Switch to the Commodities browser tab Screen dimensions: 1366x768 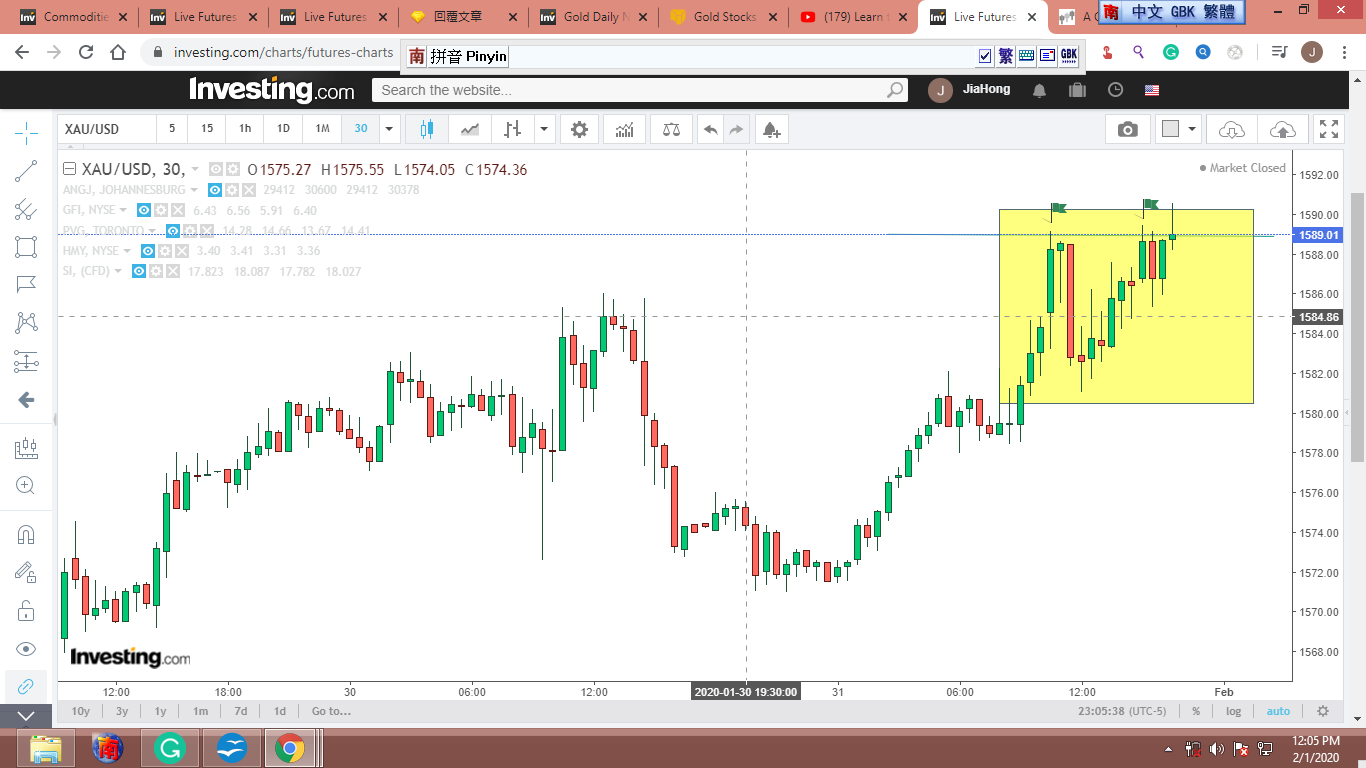(x=73, y=17)
